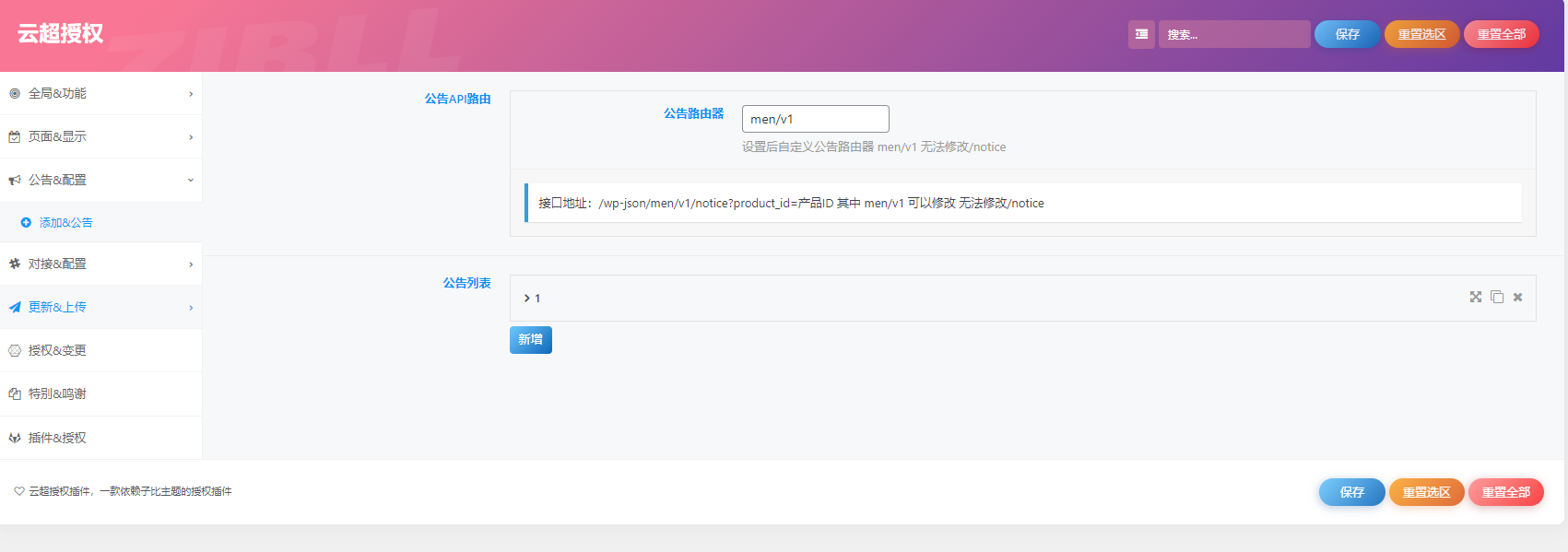Click the bottom 重置全部 reset all button
Viewport: 1568px width, 552px height.
tap(1505, 492)
